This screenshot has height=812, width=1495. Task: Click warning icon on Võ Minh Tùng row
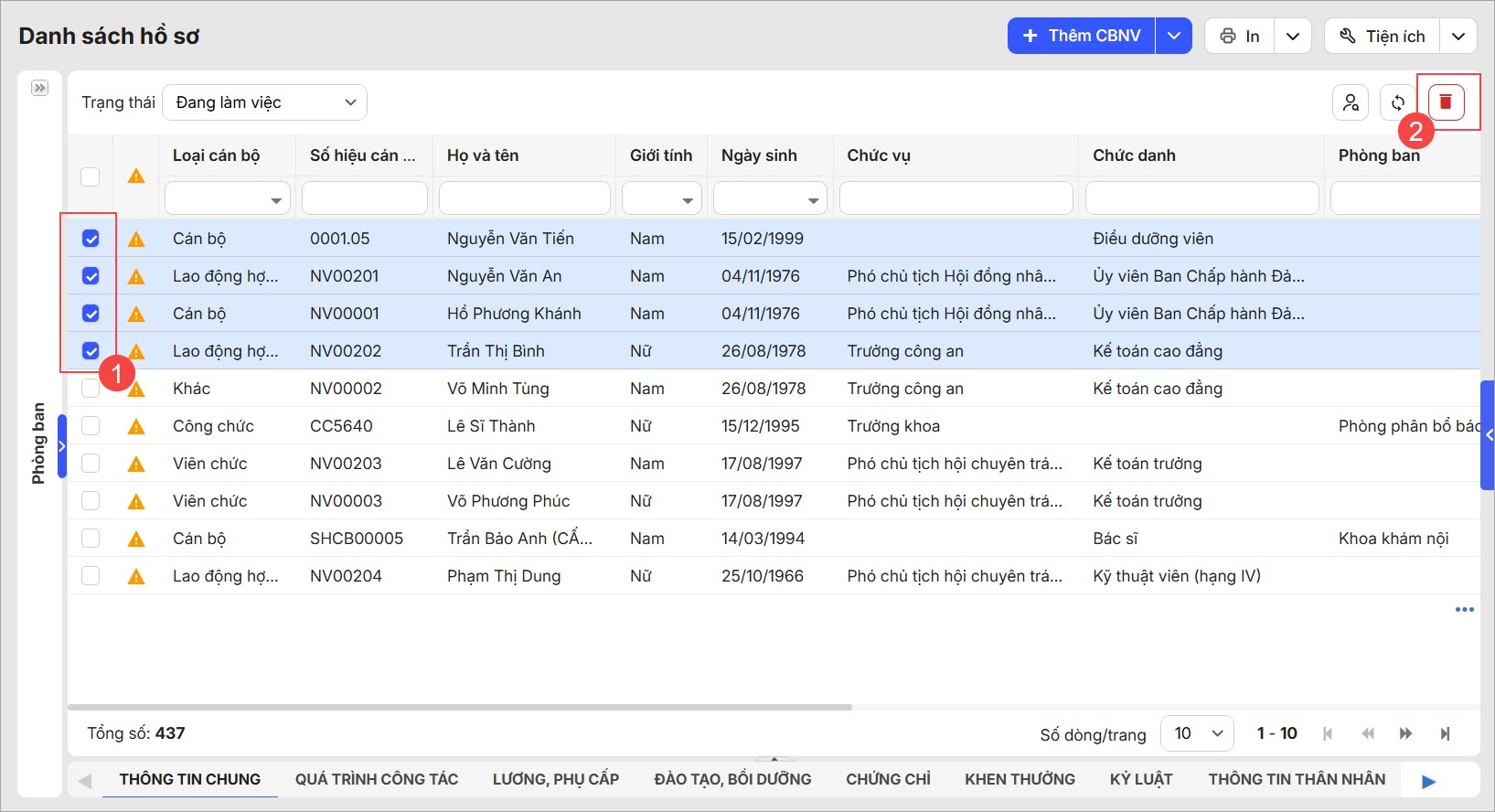tap(136, 390)
